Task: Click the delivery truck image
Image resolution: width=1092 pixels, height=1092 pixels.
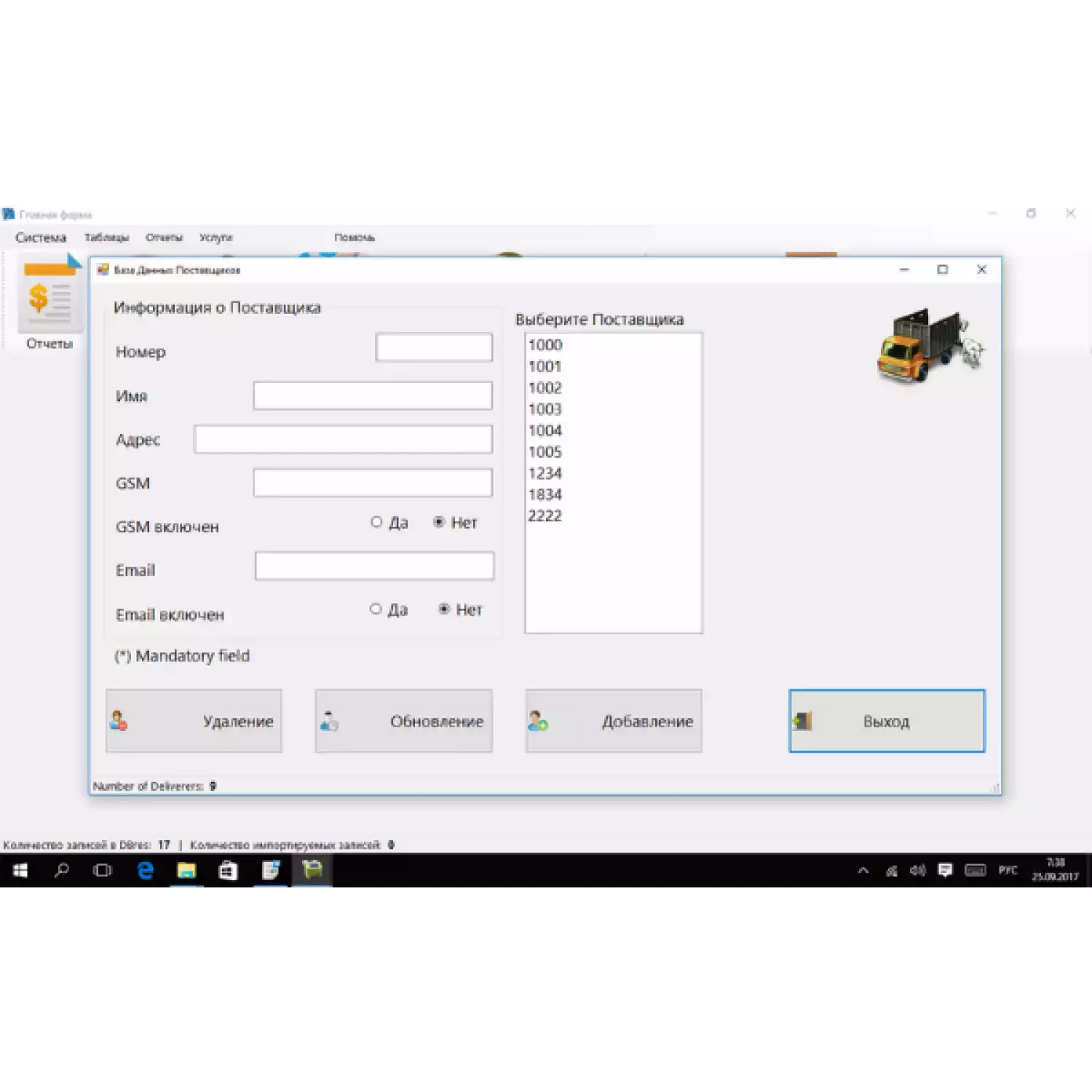Action: point(929,345)
